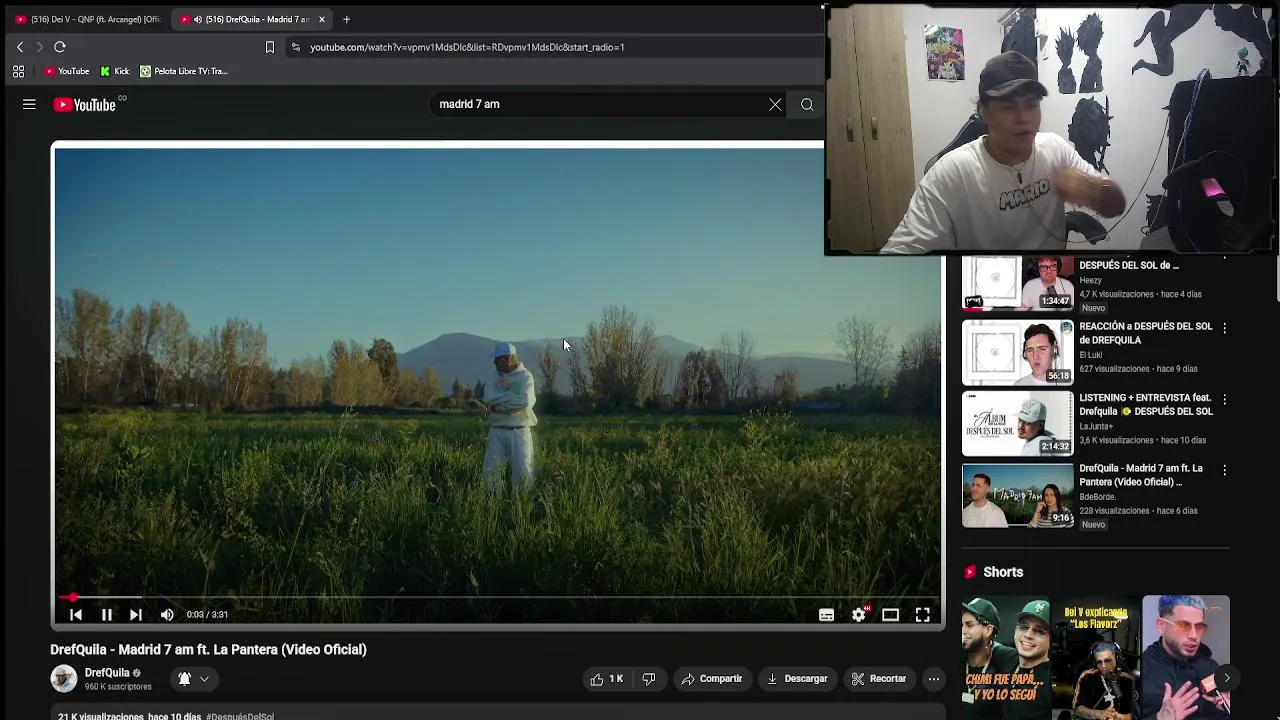Seek along the red video progress bar

pyautogui.click(x=498, y=597)
